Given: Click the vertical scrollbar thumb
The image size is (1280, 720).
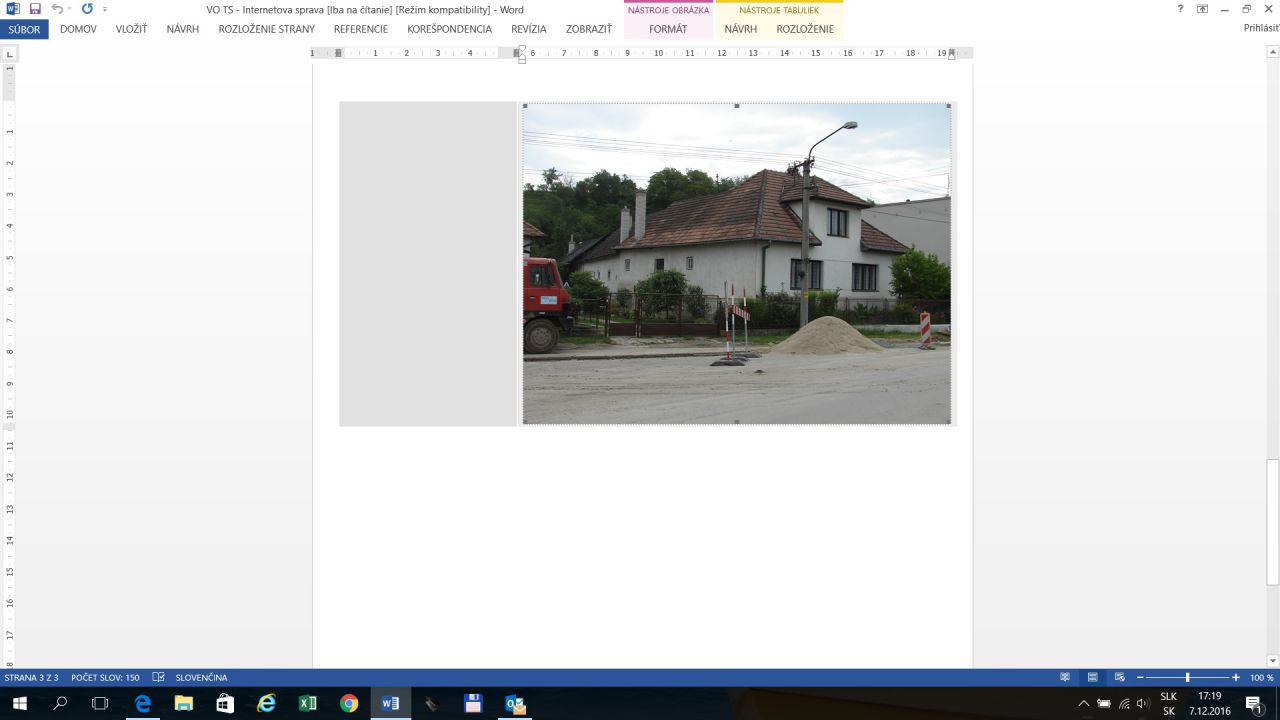Looking at the screenshot, I should click(x=1273, y=521).
